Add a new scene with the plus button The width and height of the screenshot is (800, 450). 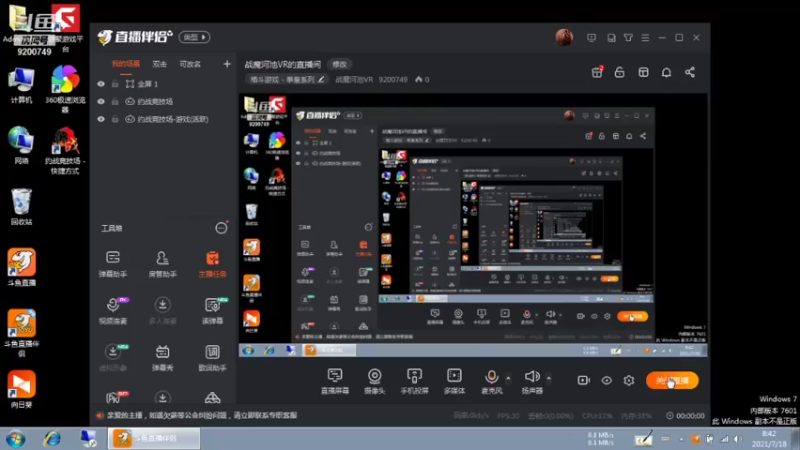pyautogui.click(x=227, y=64)
